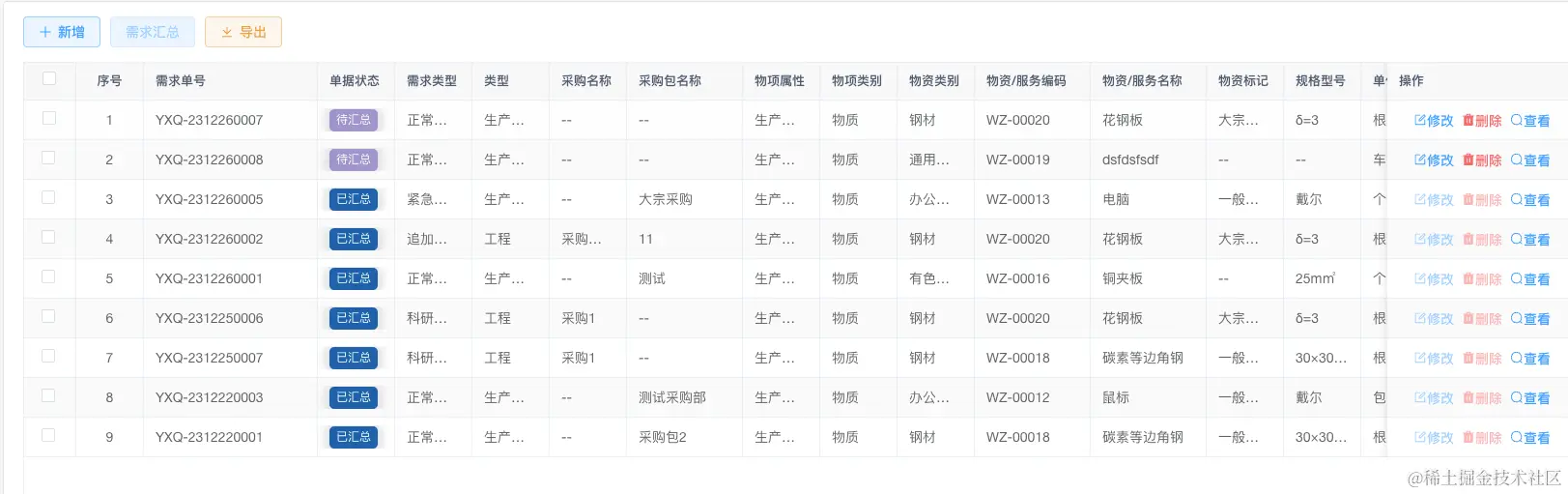Click 已汇总 status tag for YXQ-2312260005

354,199
